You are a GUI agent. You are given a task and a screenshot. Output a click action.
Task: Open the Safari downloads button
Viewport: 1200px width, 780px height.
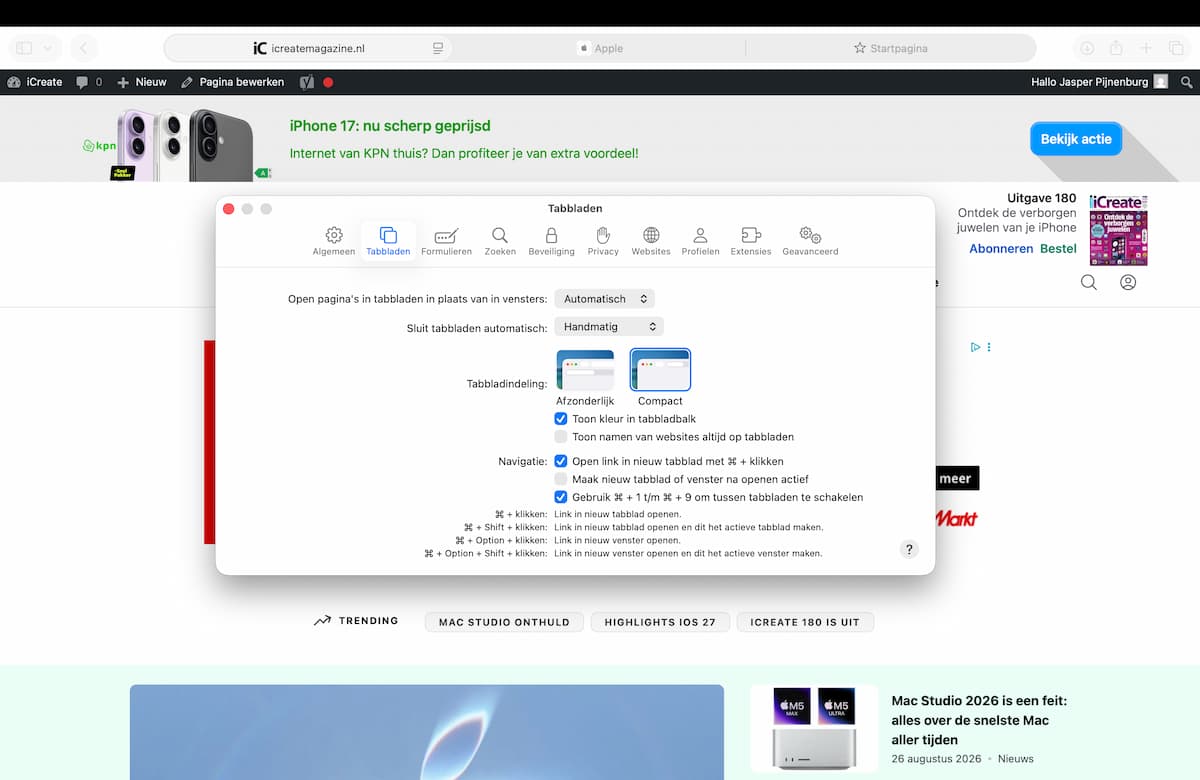(x=1087, y=48)
